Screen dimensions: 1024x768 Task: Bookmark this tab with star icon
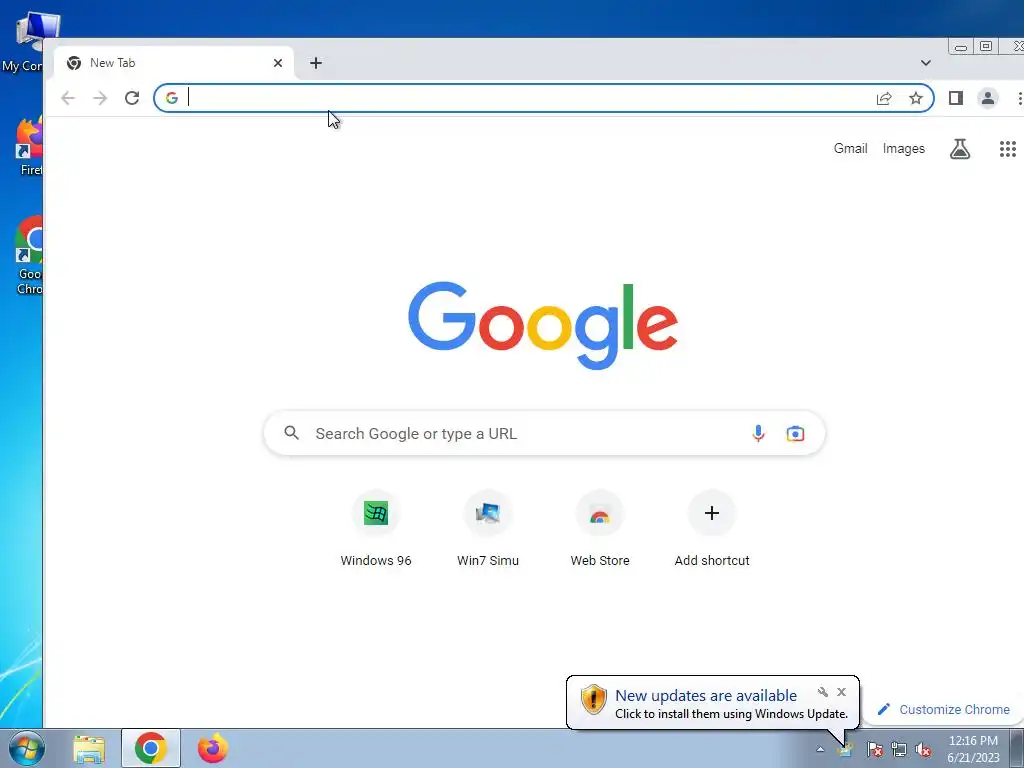[x=916, y=98]
